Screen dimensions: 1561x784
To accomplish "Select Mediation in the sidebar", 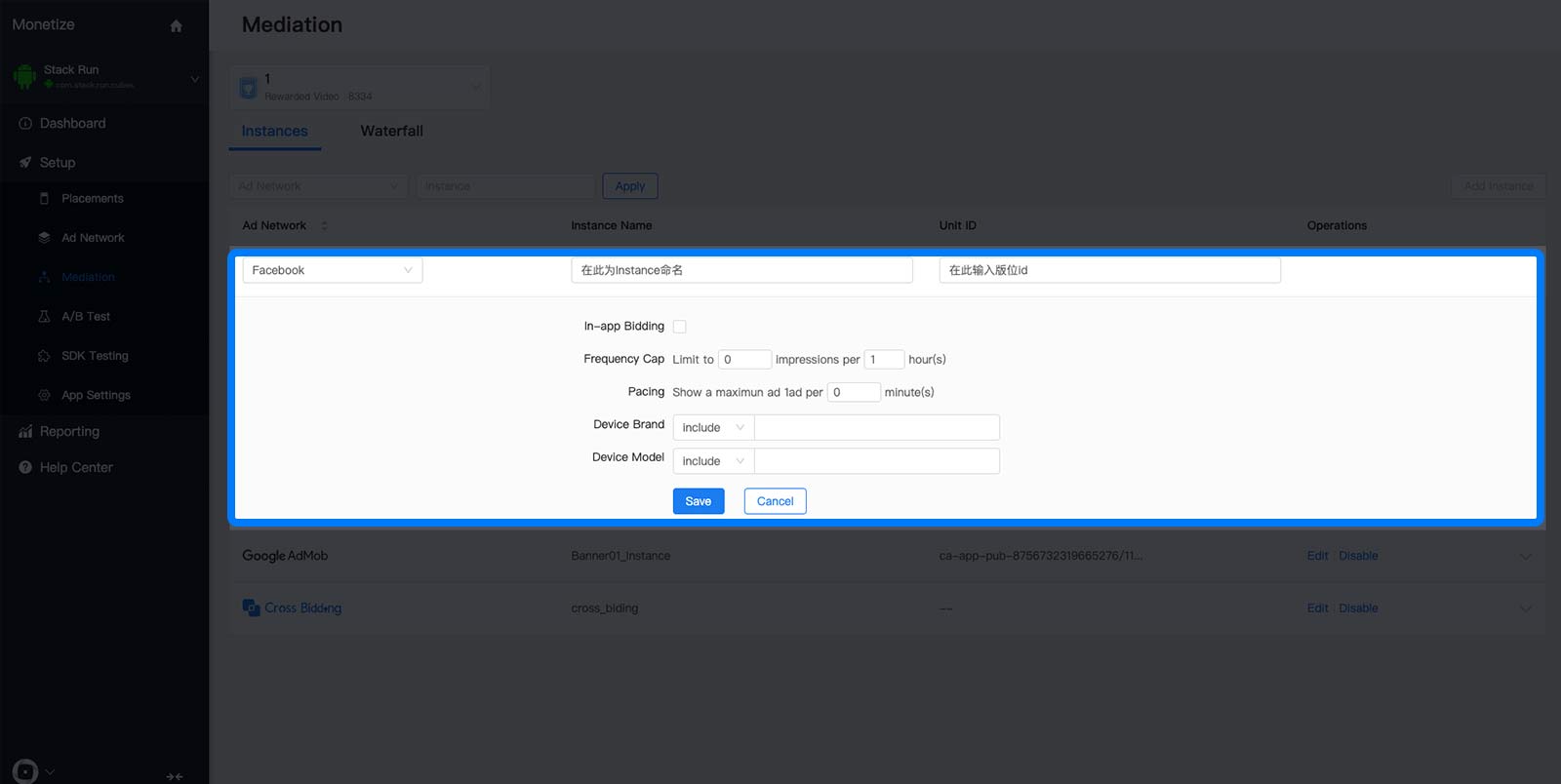I will point(88,277).
